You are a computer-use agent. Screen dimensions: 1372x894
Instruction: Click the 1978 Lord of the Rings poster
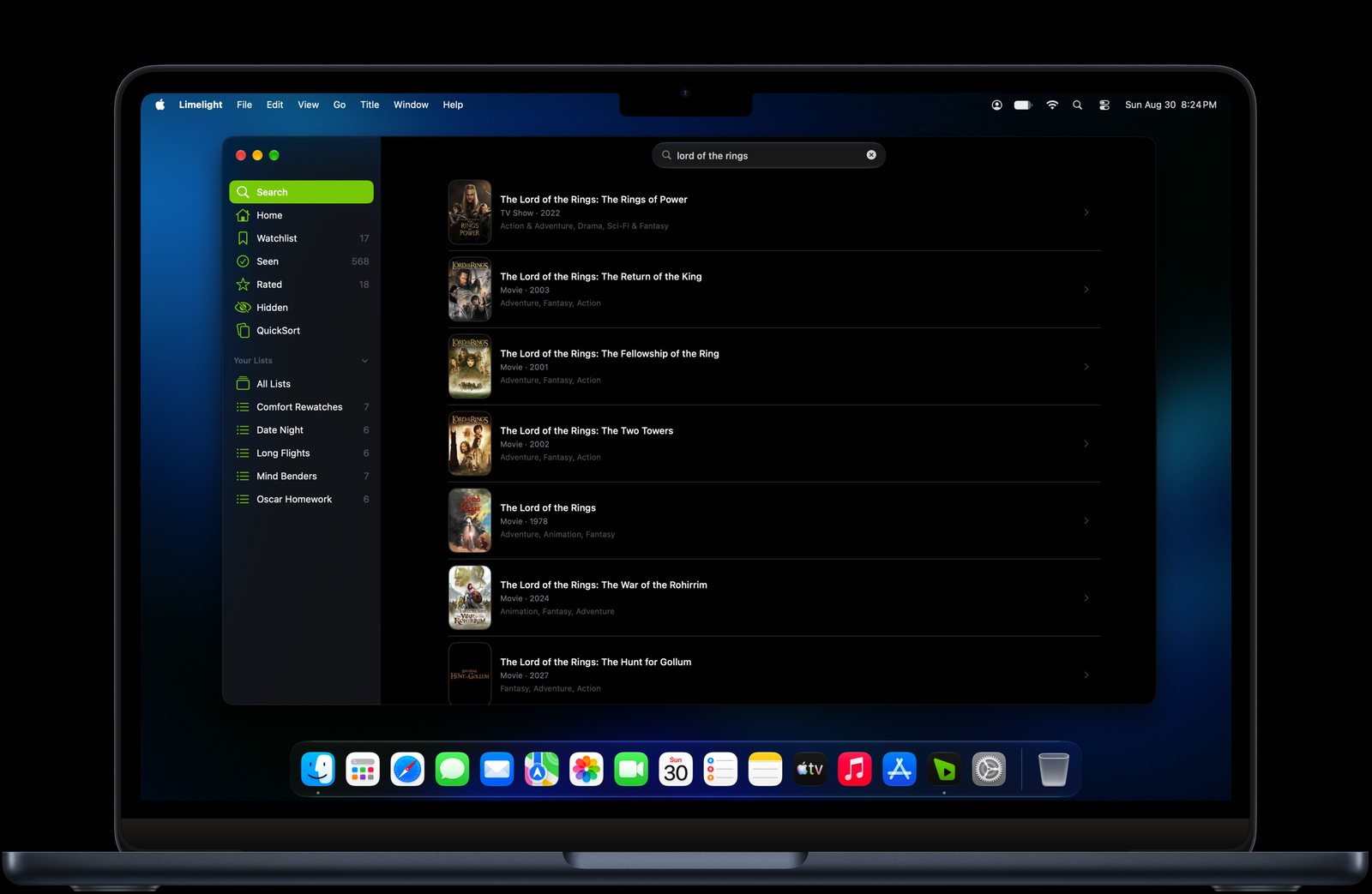[470, 521]
